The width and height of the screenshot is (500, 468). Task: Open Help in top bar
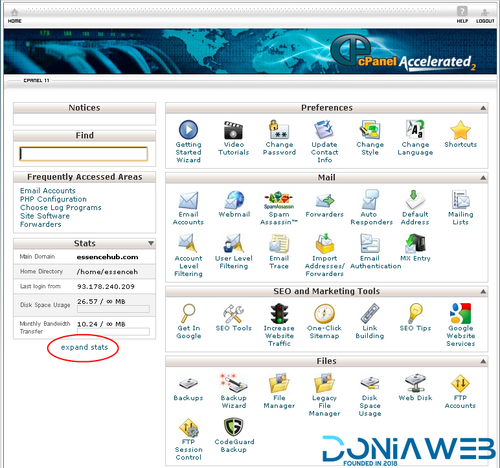coord(462,15)
